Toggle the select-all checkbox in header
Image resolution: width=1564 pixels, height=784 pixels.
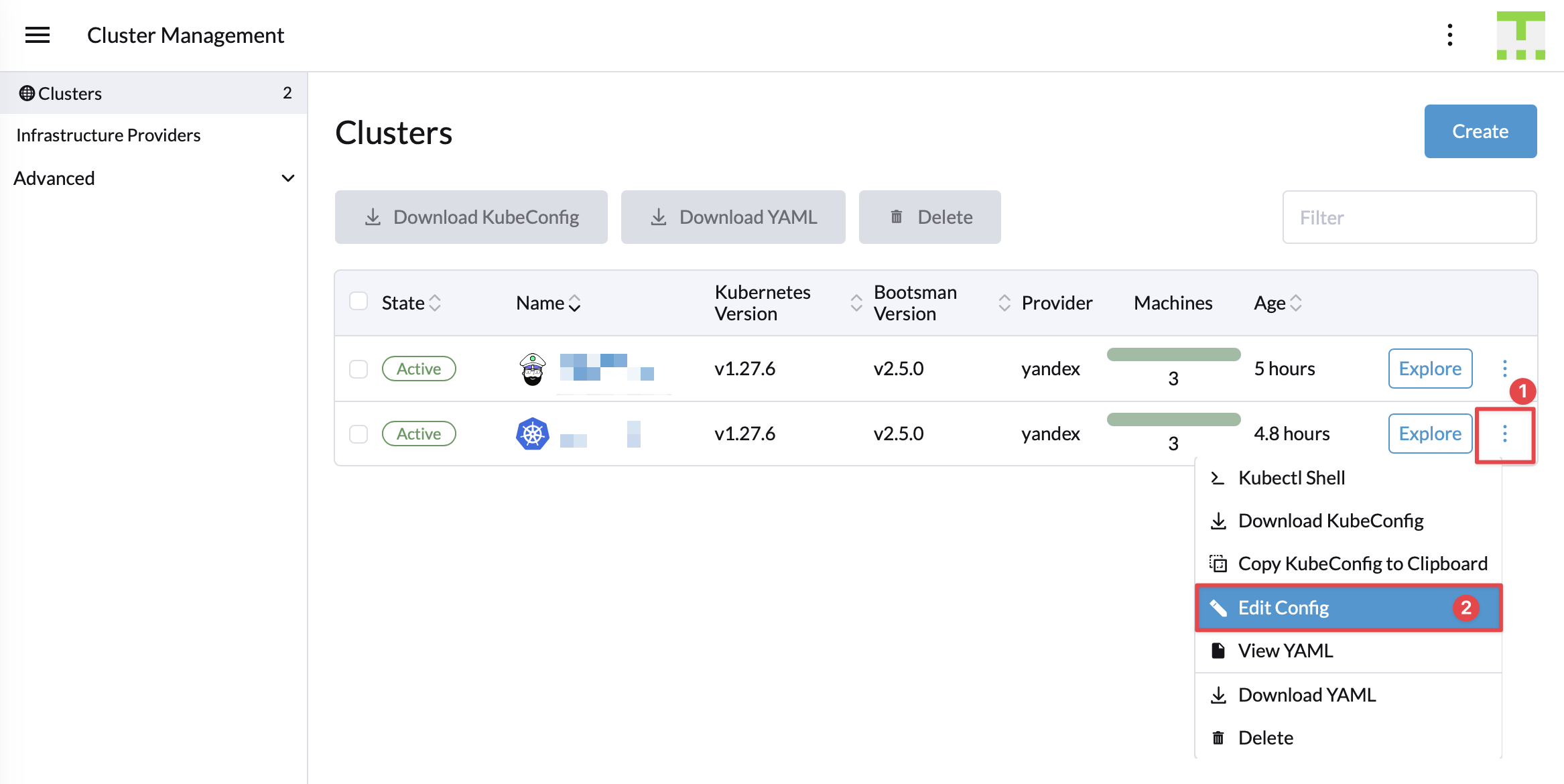pos(359,302)
